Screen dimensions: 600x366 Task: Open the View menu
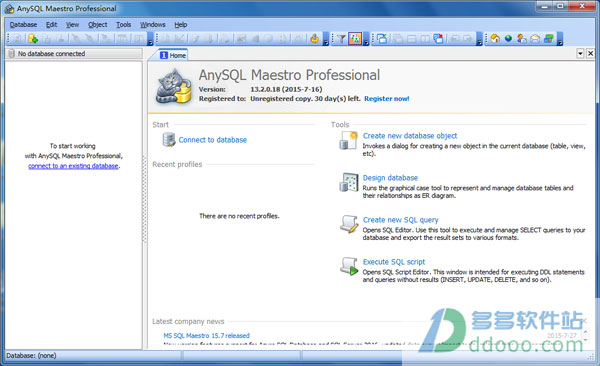coord(72,25)
